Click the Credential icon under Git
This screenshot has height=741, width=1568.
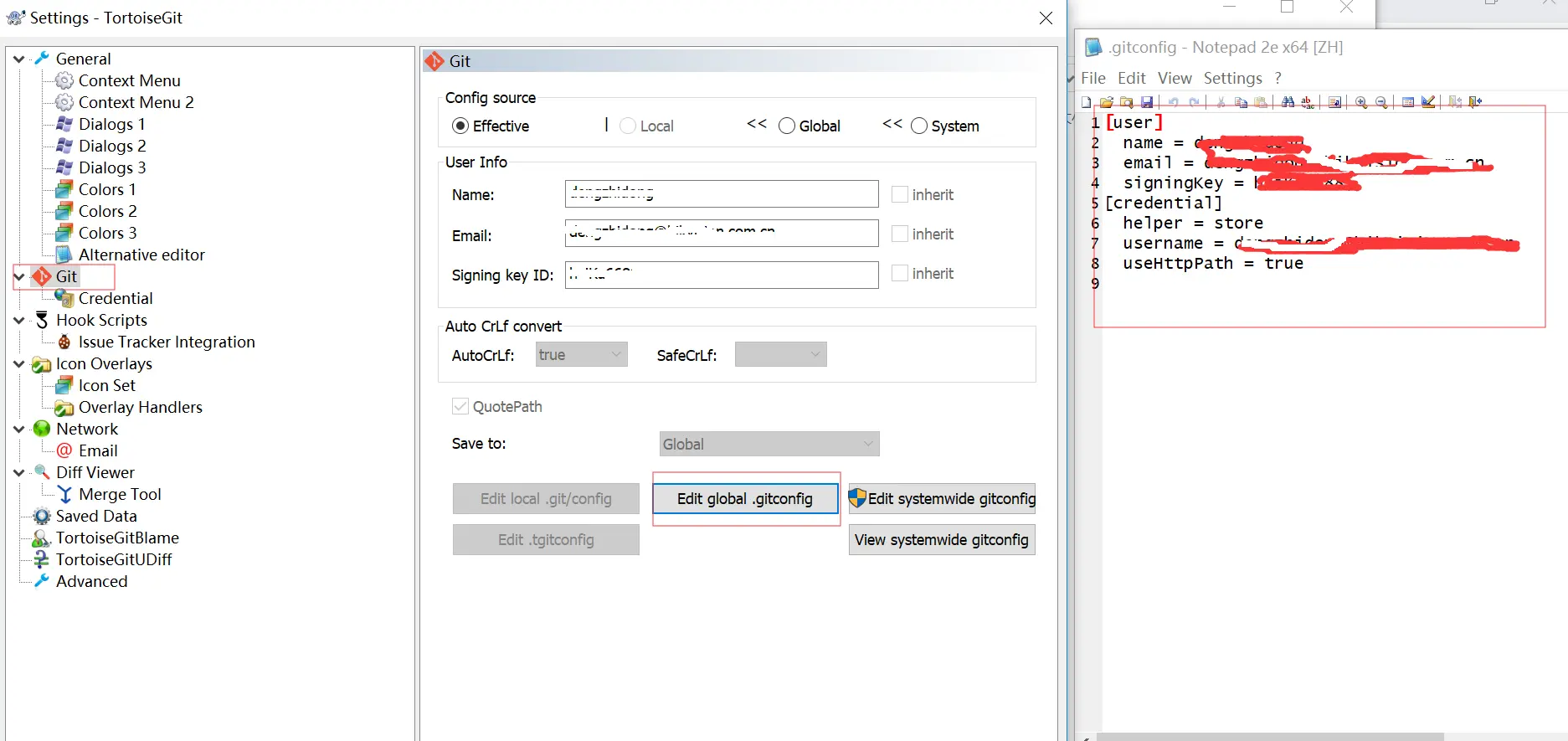pyautogui.click(x=64, y=298)
